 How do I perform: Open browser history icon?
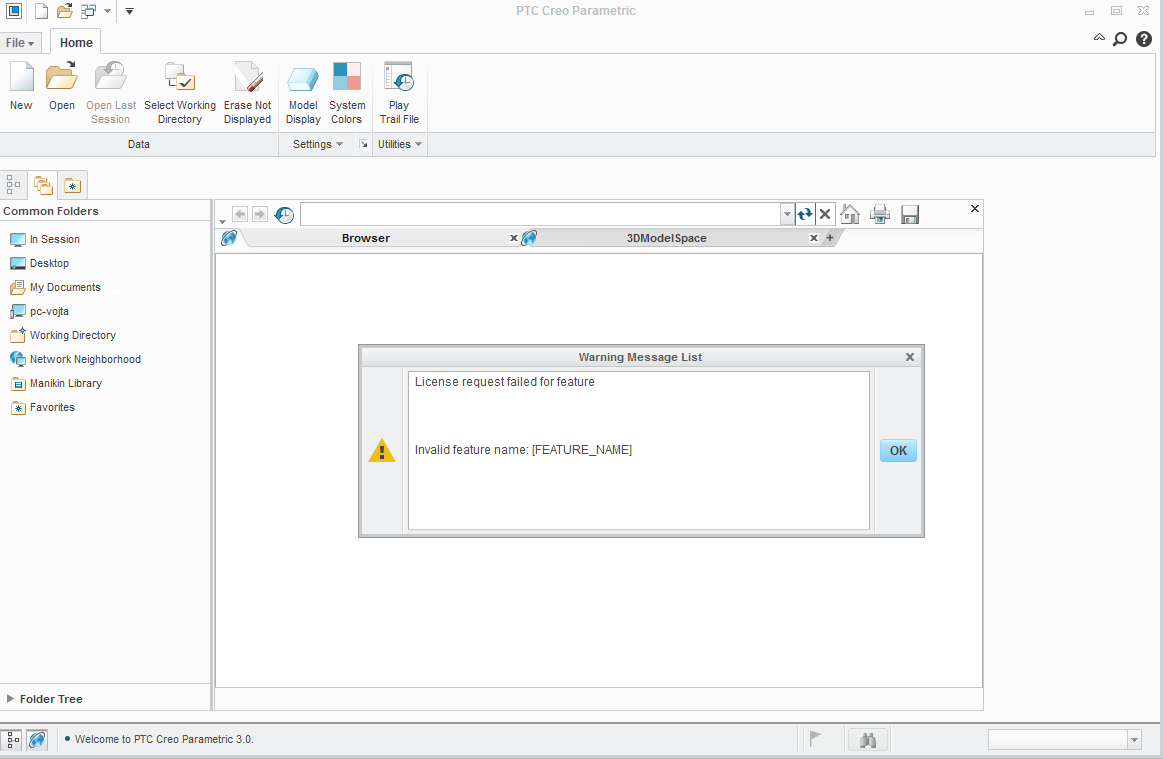284,215
